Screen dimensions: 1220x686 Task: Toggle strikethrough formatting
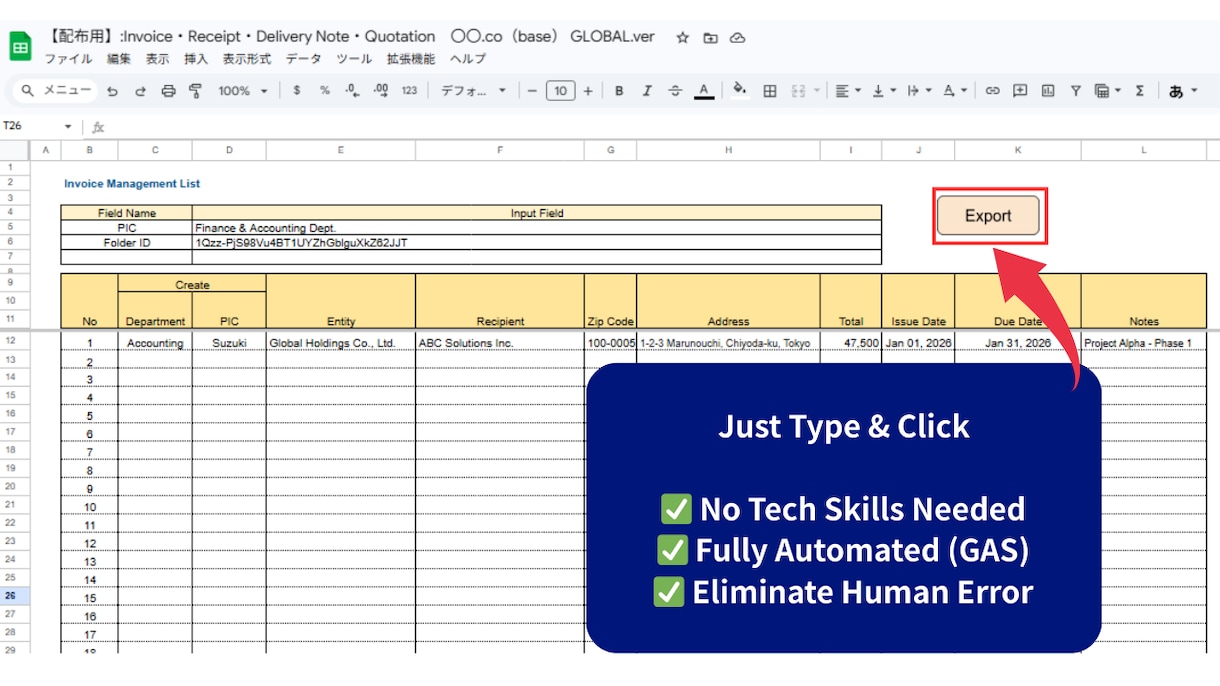click(x=675, y=91)
